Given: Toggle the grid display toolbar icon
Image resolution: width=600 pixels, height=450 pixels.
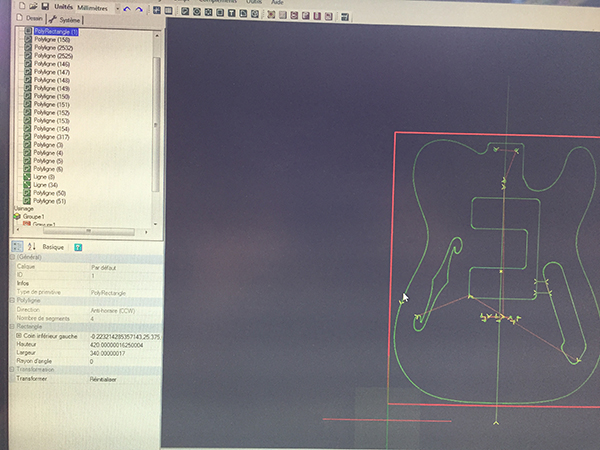Looking at the screenshot, I should point(168,11).
